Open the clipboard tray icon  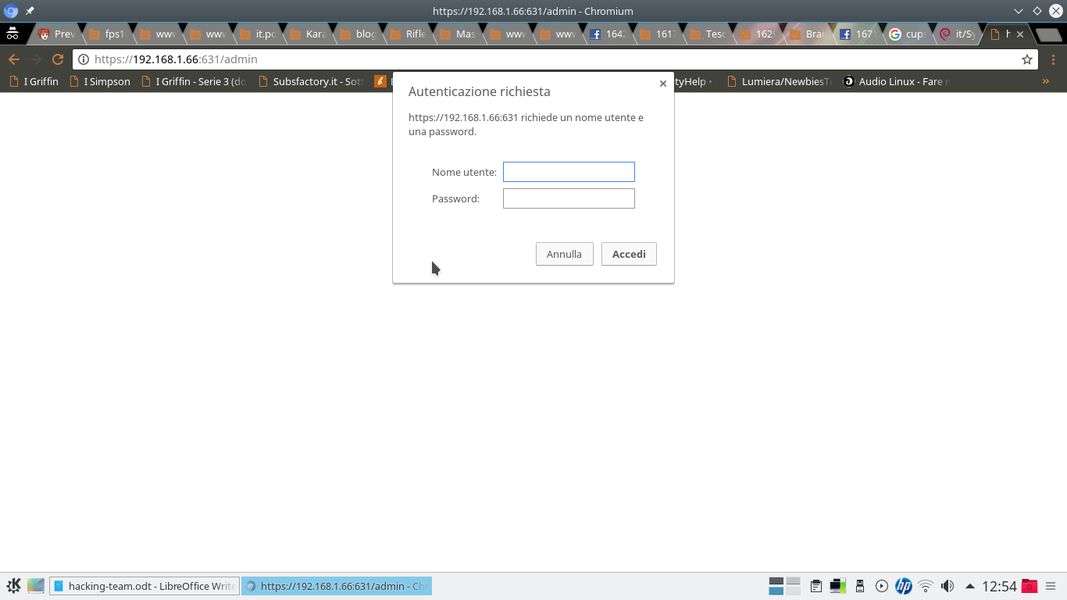(816, 586)
